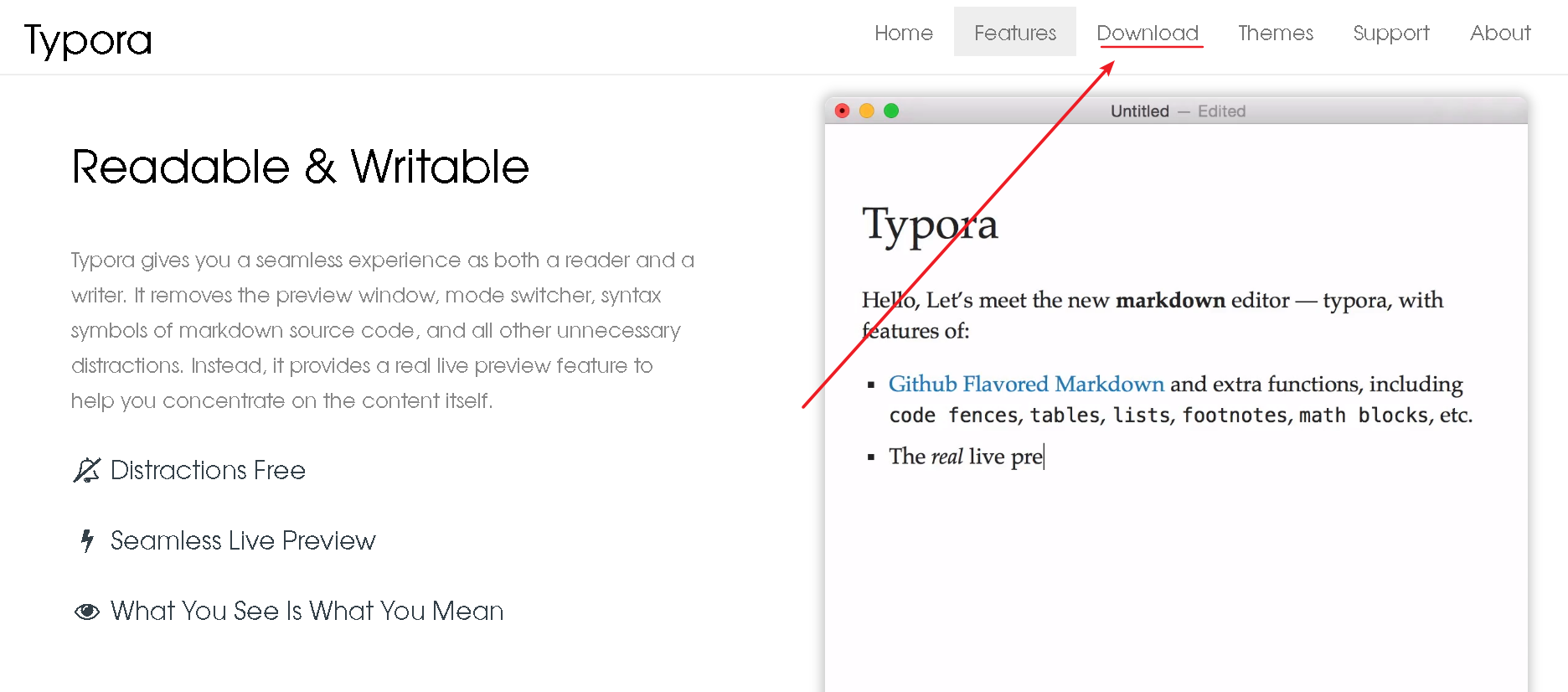The height and width of the screenshot is (692, 1568).
Task: Click the green zoom dot of demo window
Action: pos(891,111)
